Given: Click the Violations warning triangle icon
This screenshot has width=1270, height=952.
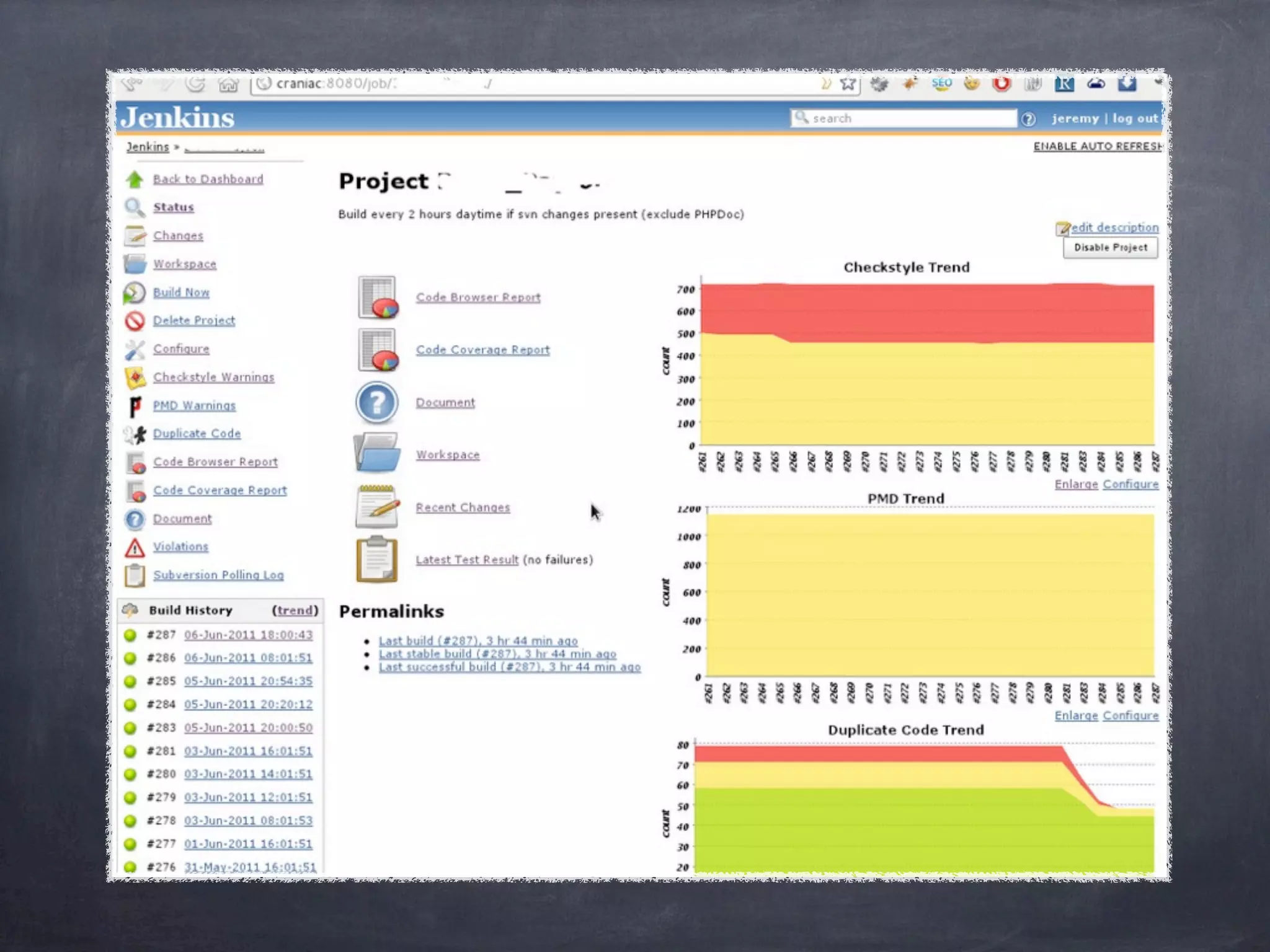Looking at the screenshot, I should [134, 547].
